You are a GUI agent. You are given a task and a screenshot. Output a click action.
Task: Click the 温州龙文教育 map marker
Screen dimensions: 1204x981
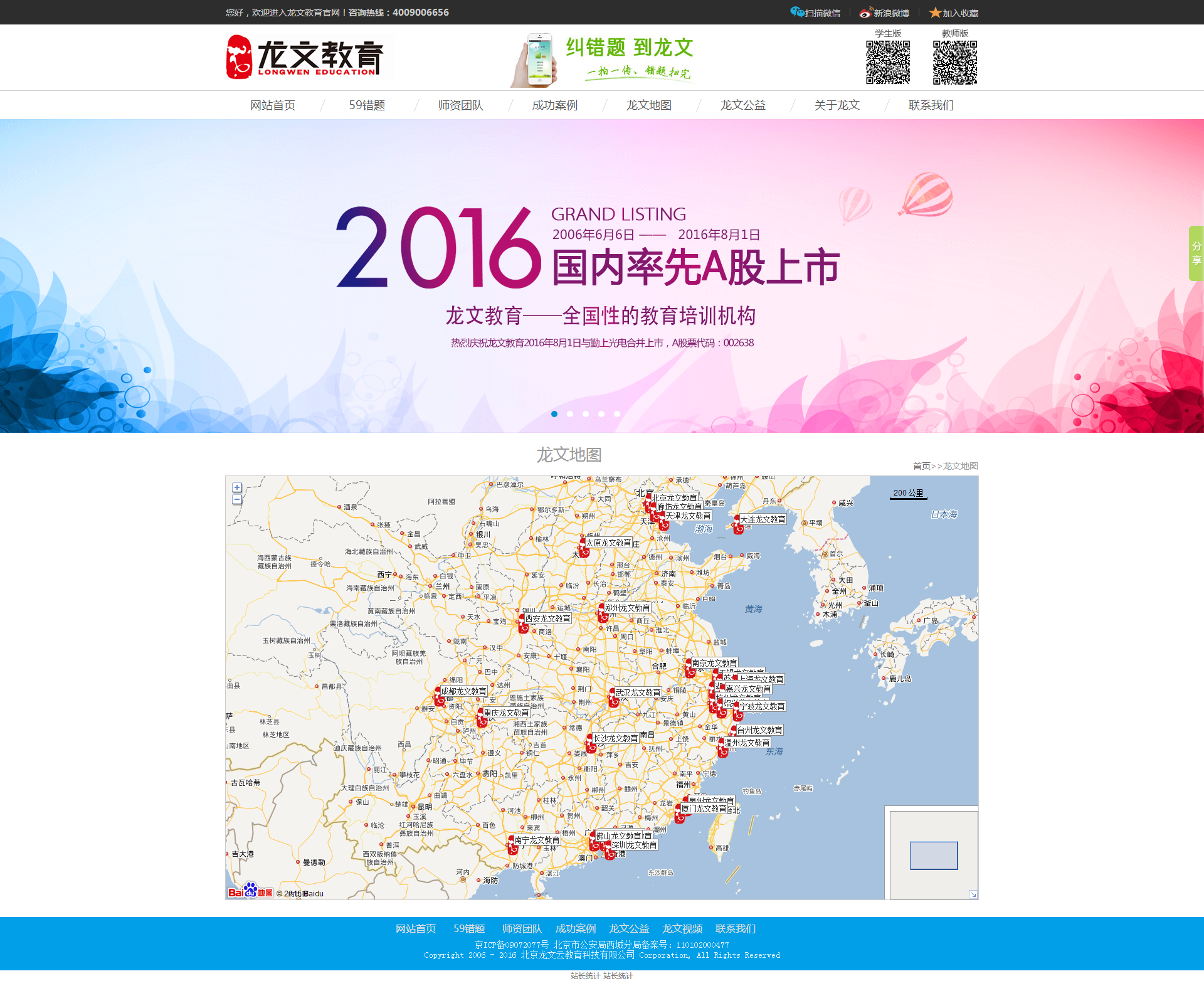click(x=722, y=749)
